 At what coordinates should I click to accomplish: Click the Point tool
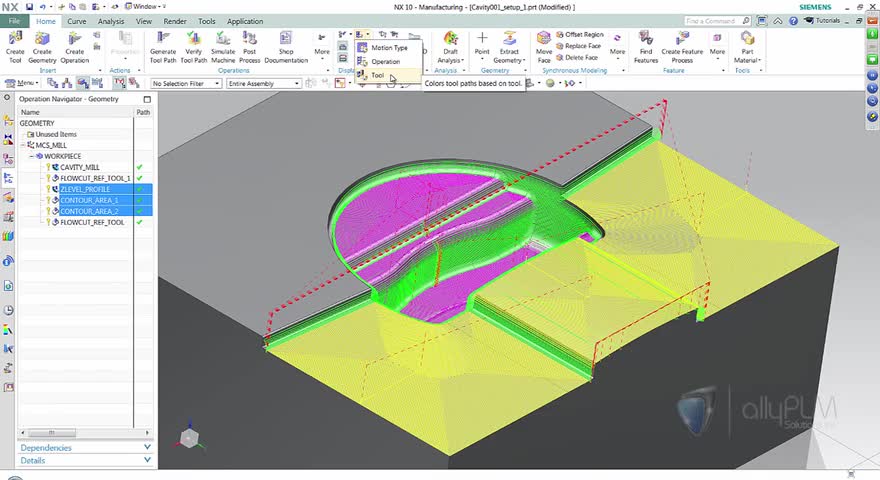(482, 44)
